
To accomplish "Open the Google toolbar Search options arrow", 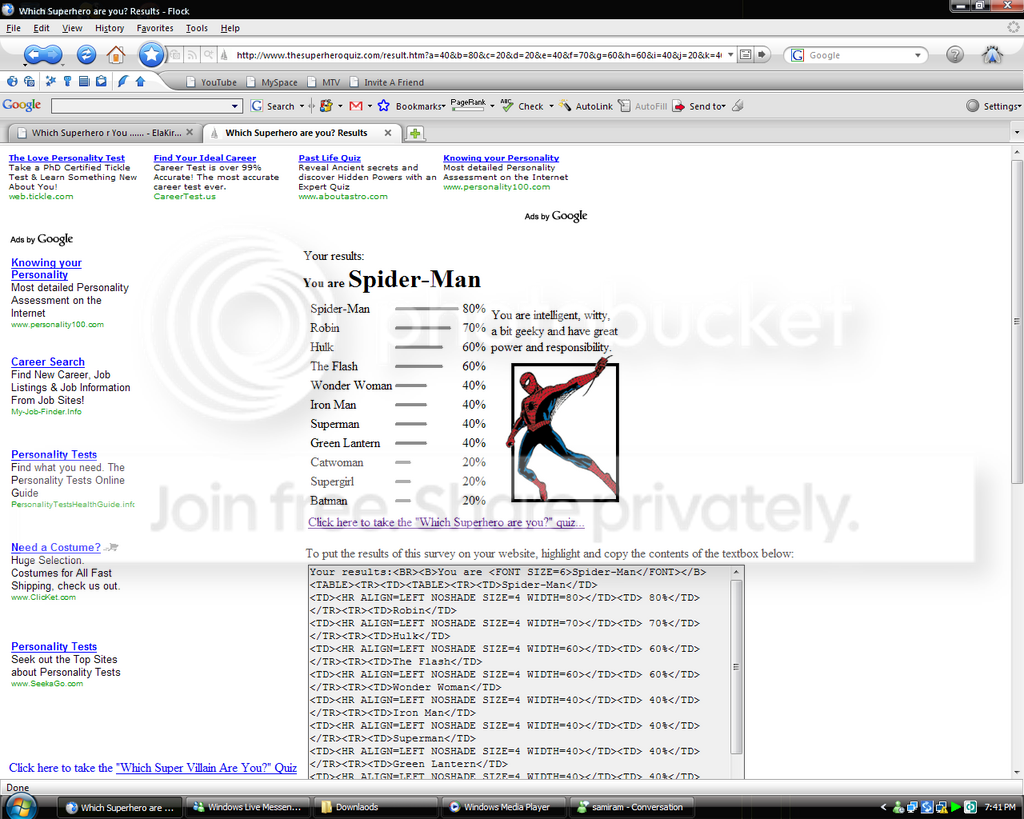I will 302,106.
